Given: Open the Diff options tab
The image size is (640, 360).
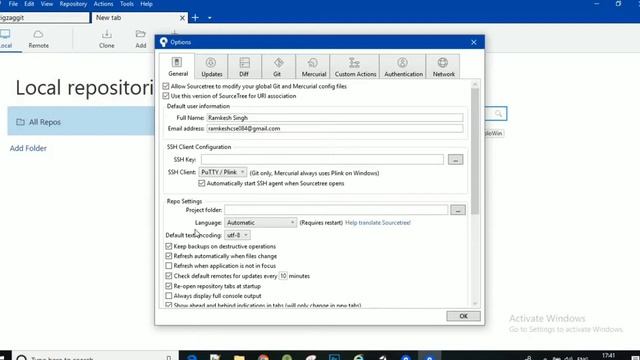Looking at the screenshot, I should (244, 67).
